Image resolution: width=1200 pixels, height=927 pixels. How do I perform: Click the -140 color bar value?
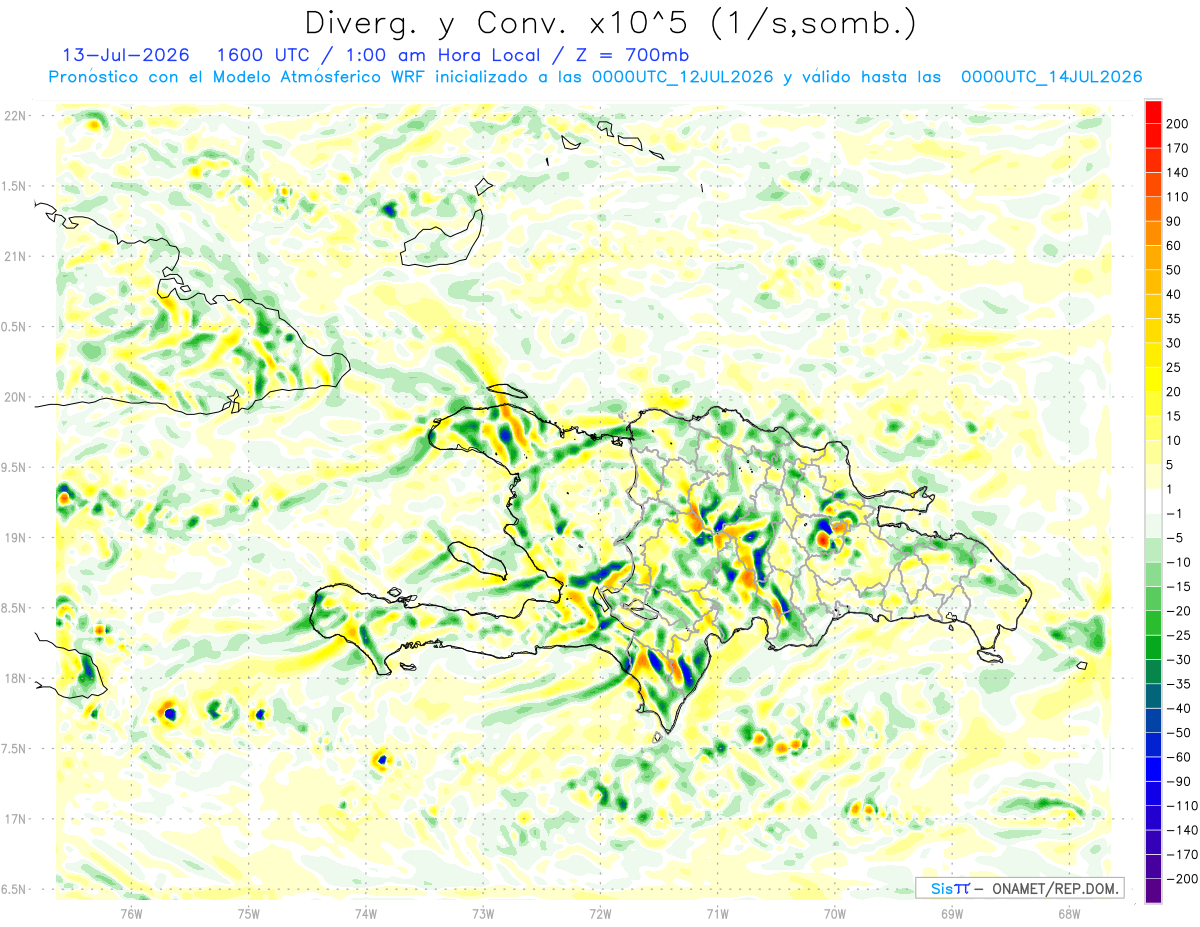[x=1185, y=830]
